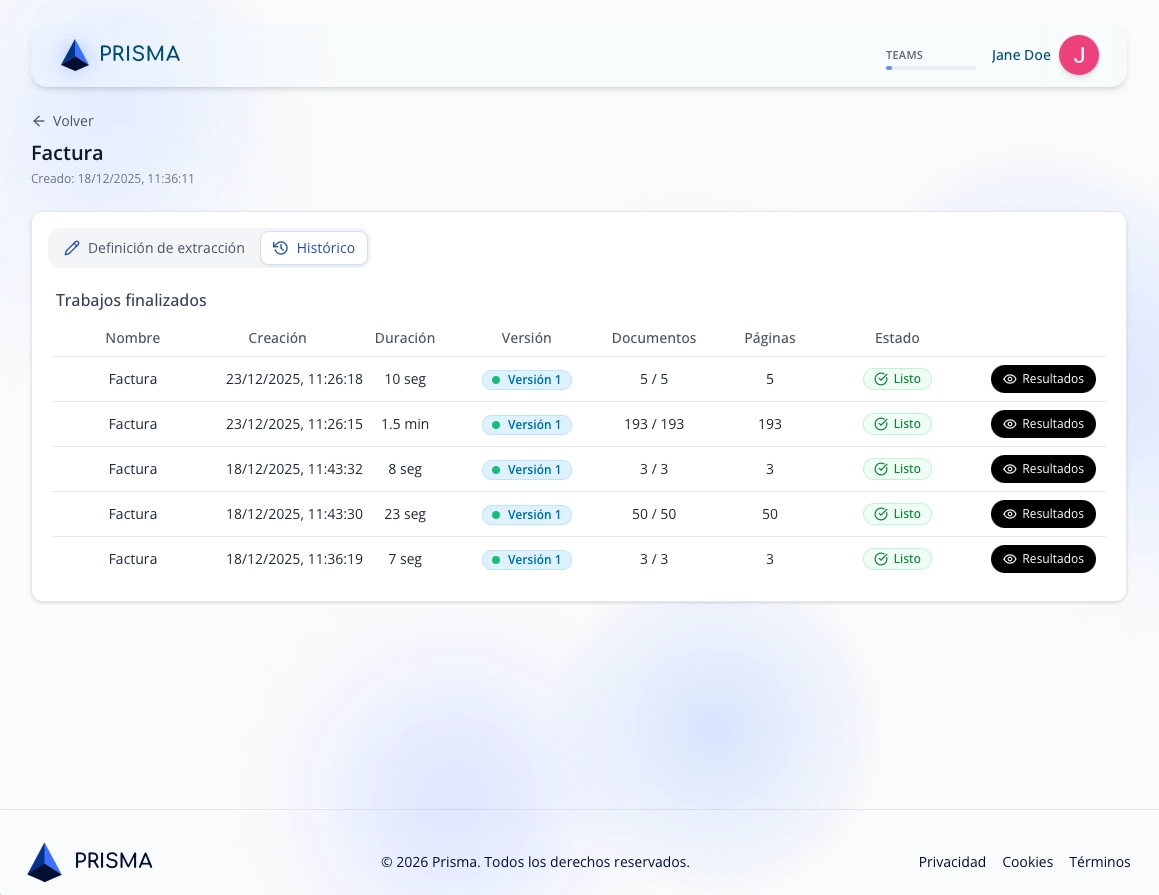View Resultados for the 11:26:15 job
This screenshot has width=1159, height=895.
(x=1043, y=424)
